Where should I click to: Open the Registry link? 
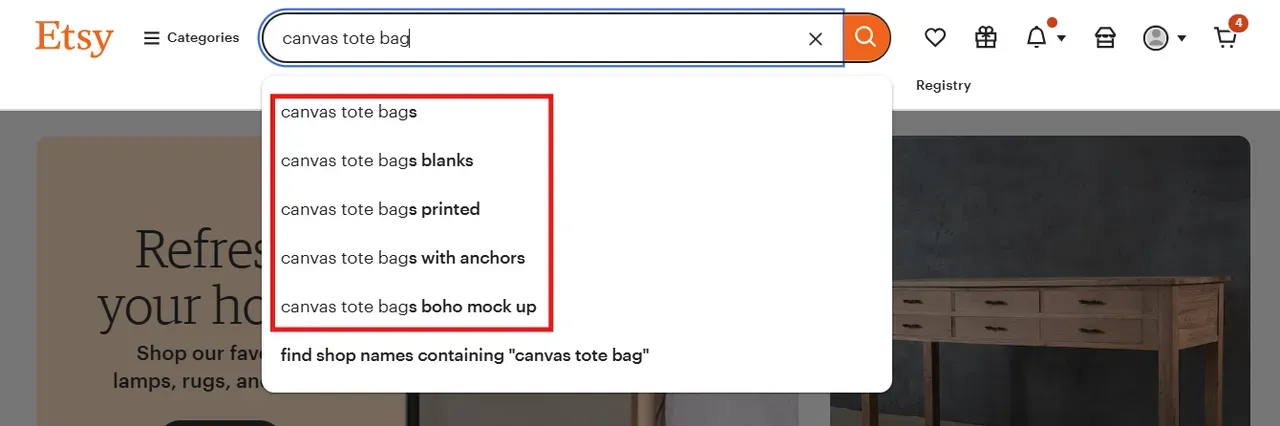point(943,85)
